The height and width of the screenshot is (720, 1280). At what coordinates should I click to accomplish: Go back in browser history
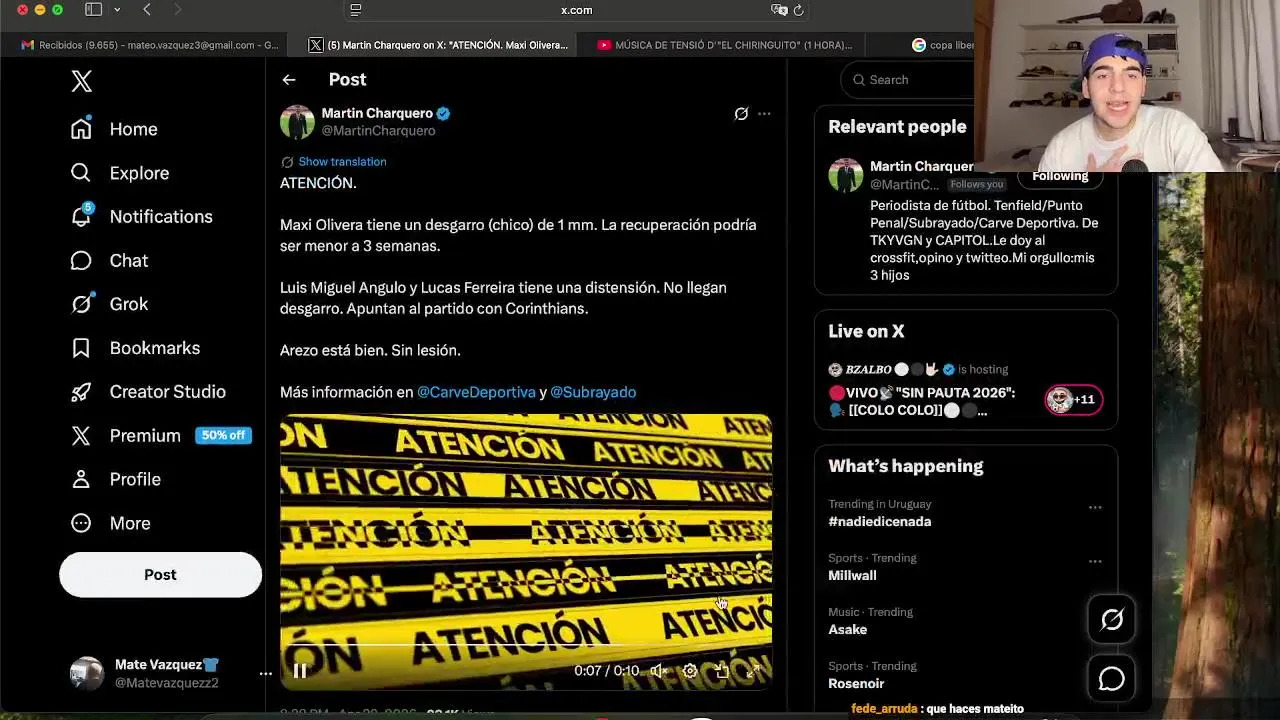(x=147, y=10)
